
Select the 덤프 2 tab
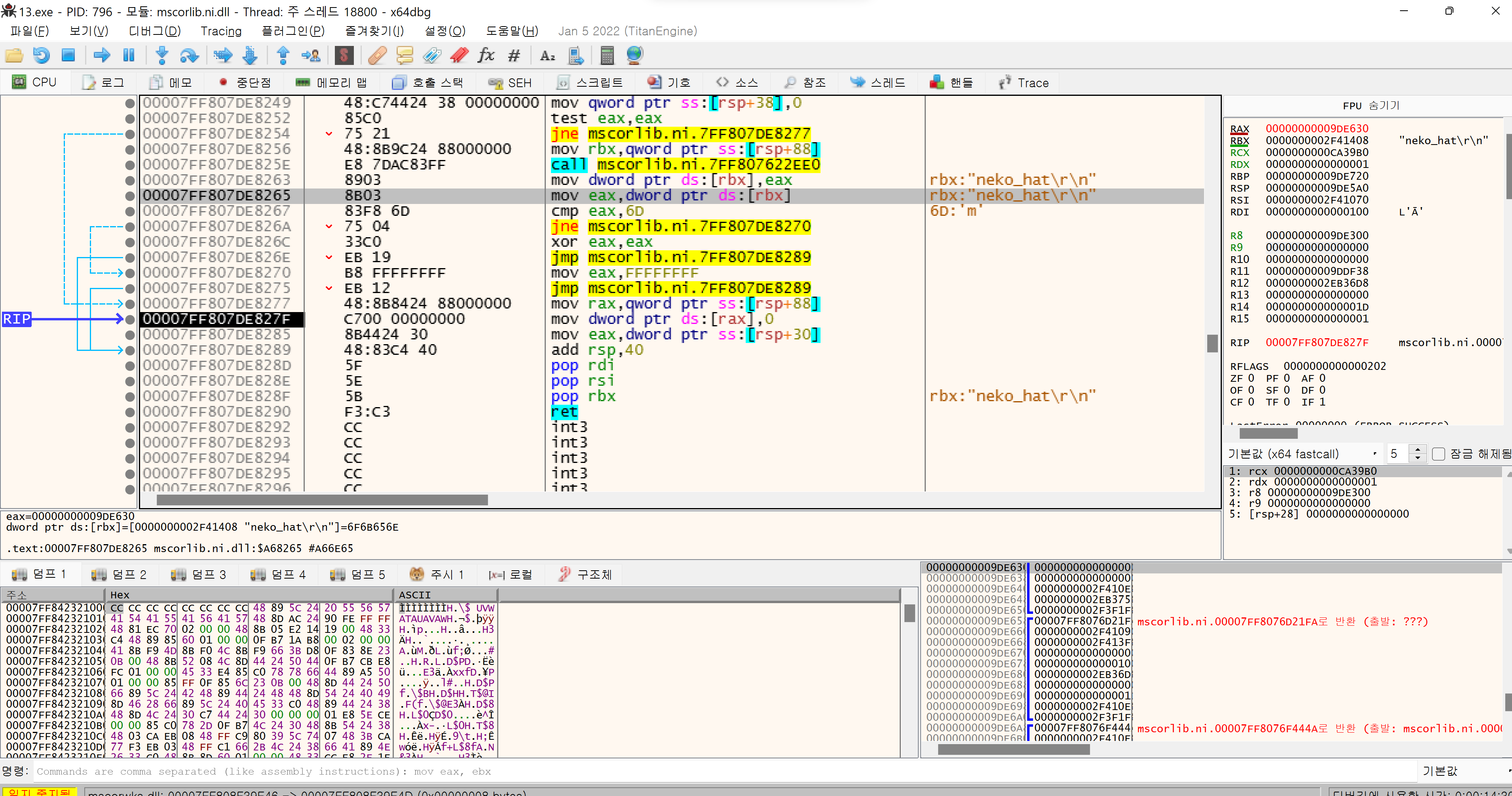(120, 574)
